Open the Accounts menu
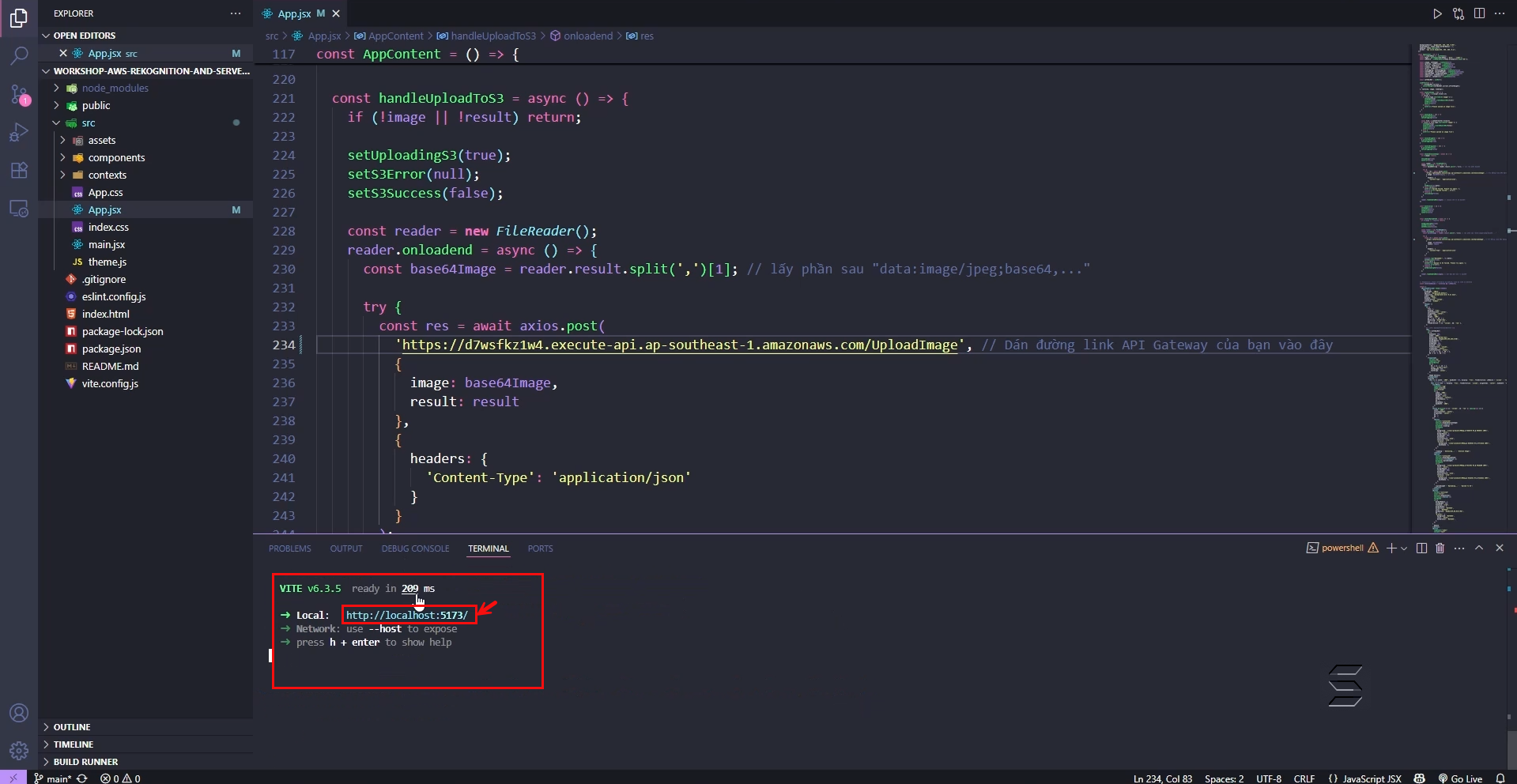The image size is (1517, 784). pos(19,713)
